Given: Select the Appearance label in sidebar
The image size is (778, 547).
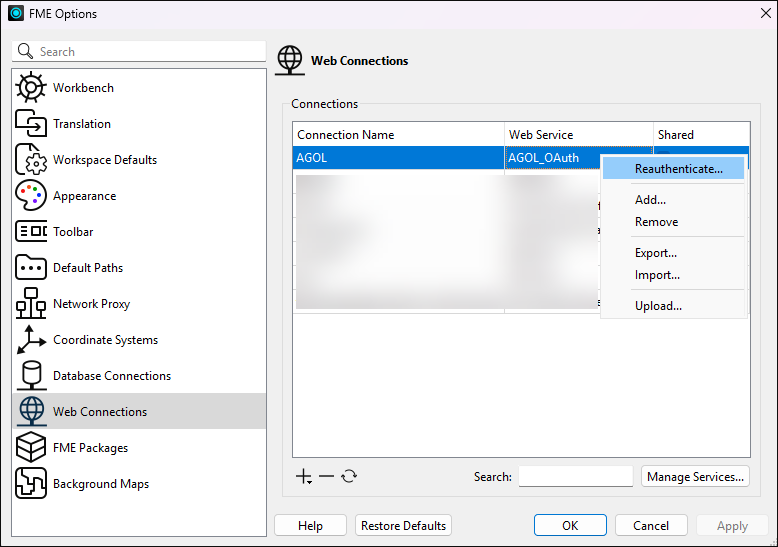Looking at the screenshot, I should (x=84, y=196).
